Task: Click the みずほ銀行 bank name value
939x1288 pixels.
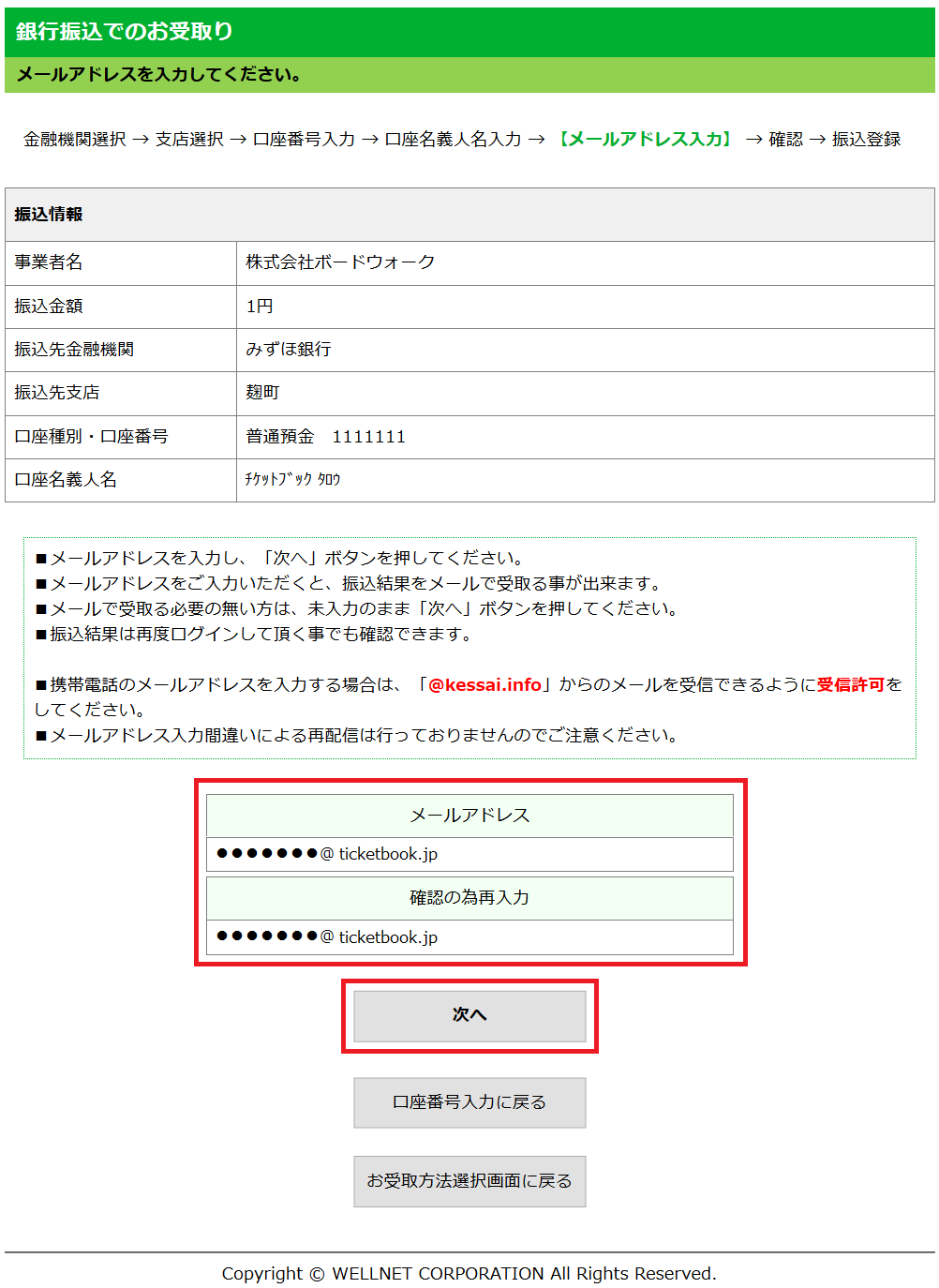Action: (x=289, y=350)
